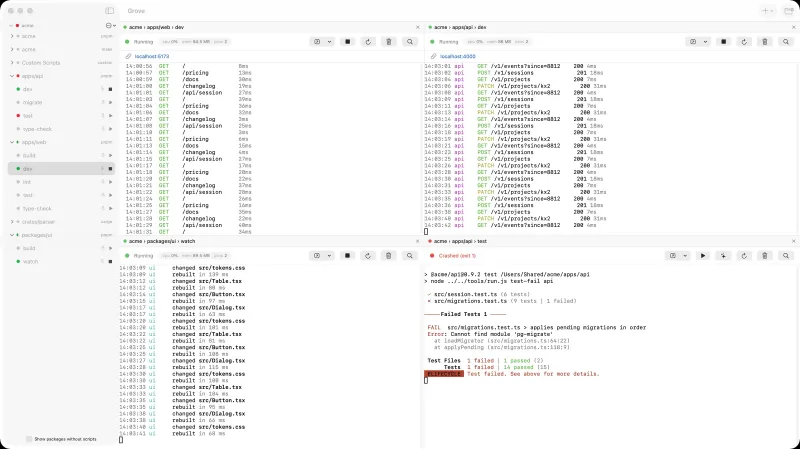
Task: Close the apps/api test pane
Action: pos(793,241)
